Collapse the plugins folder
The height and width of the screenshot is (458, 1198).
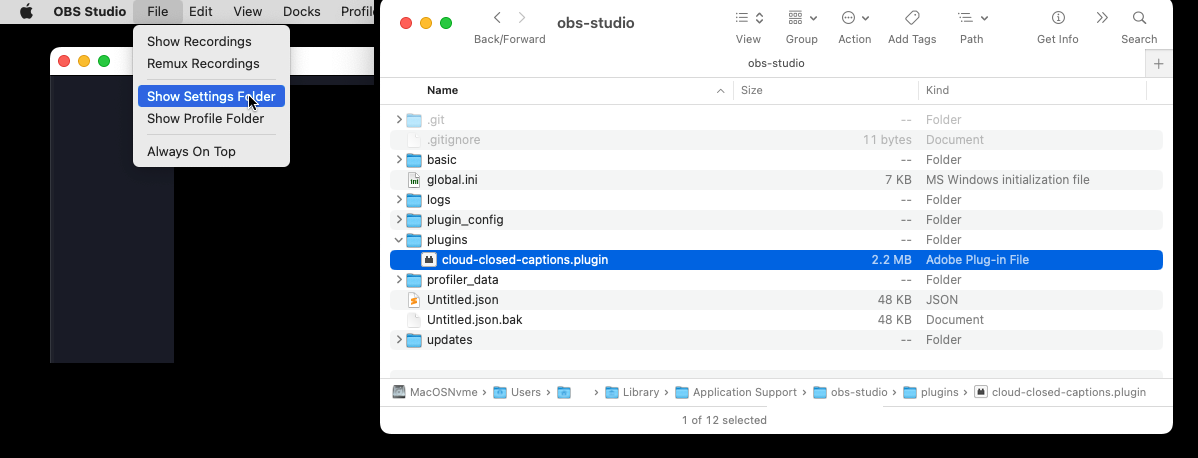(399, 240)
